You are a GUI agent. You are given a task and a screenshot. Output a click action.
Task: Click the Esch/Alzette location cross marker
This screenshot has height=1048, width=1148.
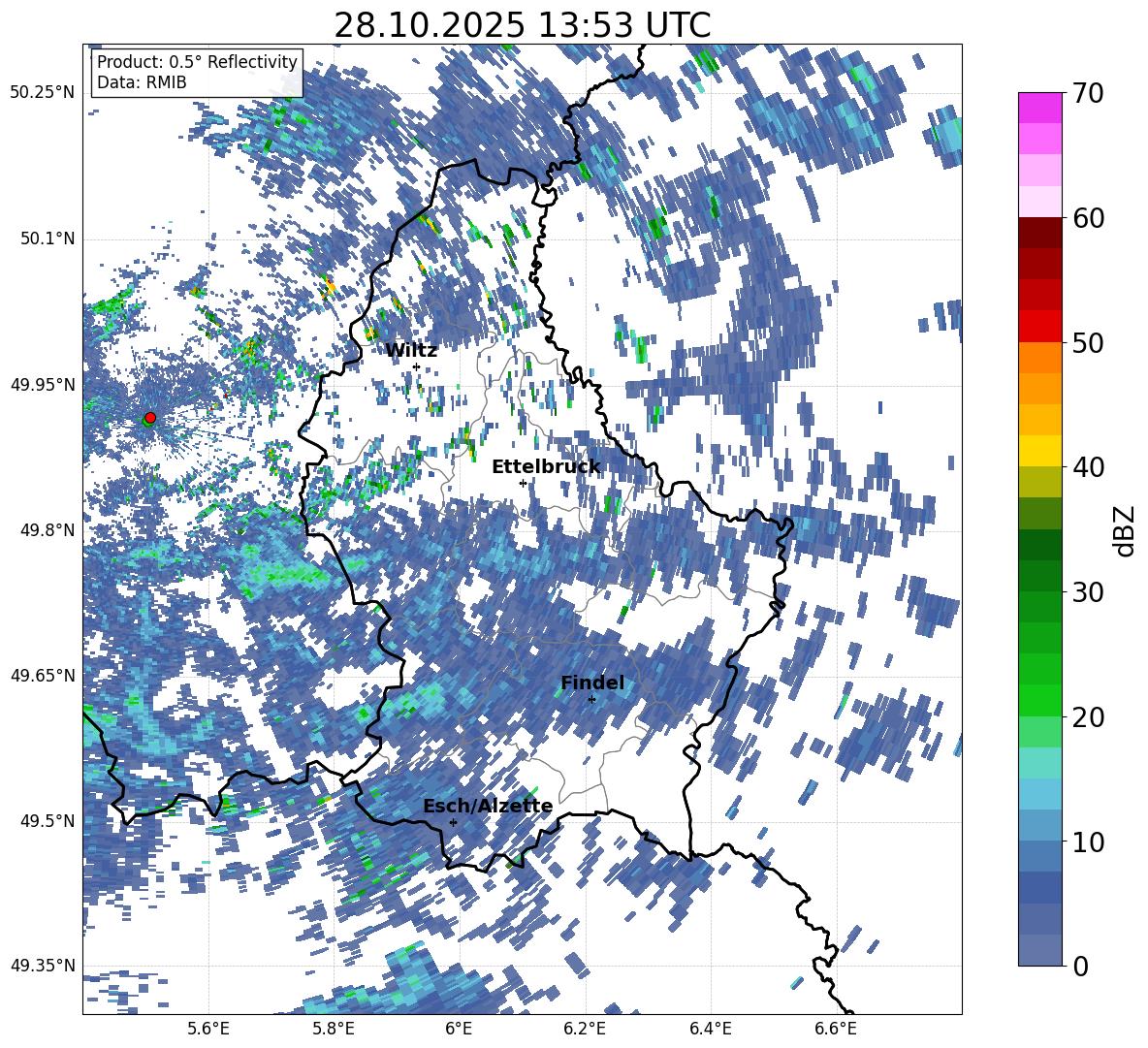(x=453, y=822)
